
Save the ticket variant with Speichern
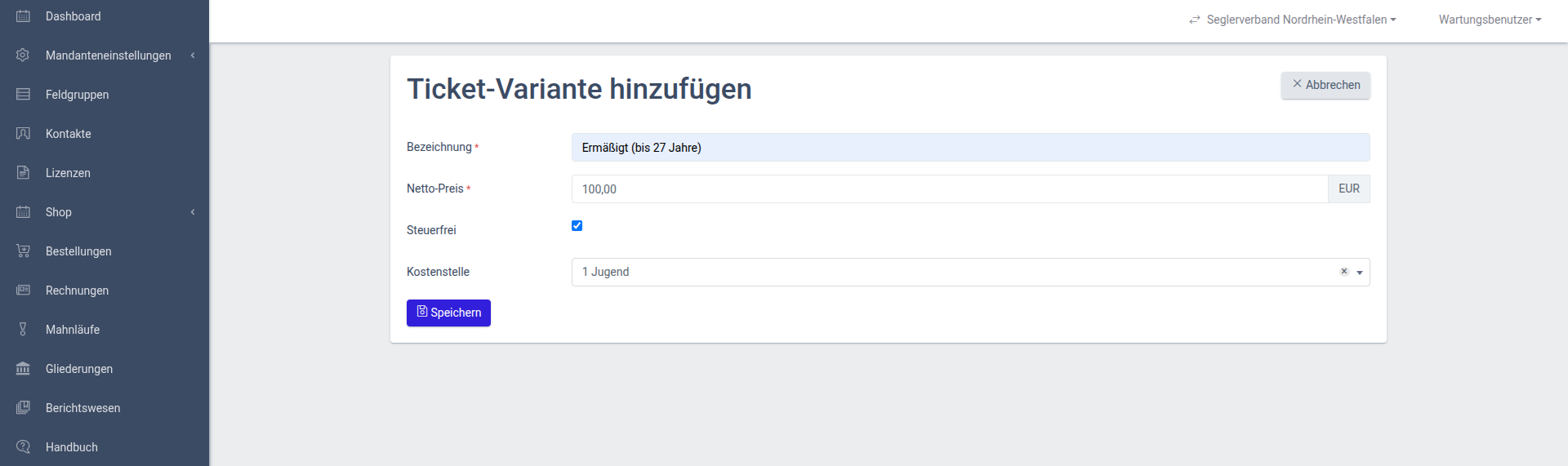[x=448, y=313]
